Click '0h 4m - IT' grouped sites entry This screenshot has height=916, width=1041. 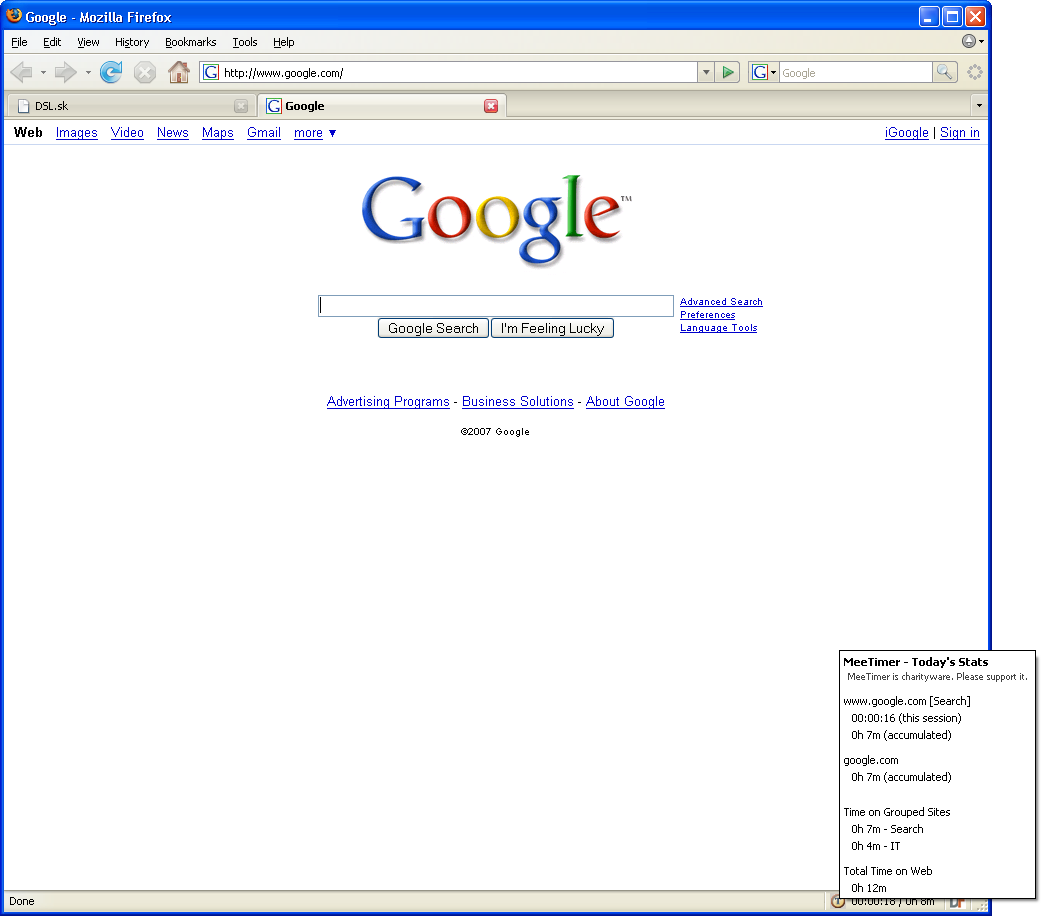(876, 846)
